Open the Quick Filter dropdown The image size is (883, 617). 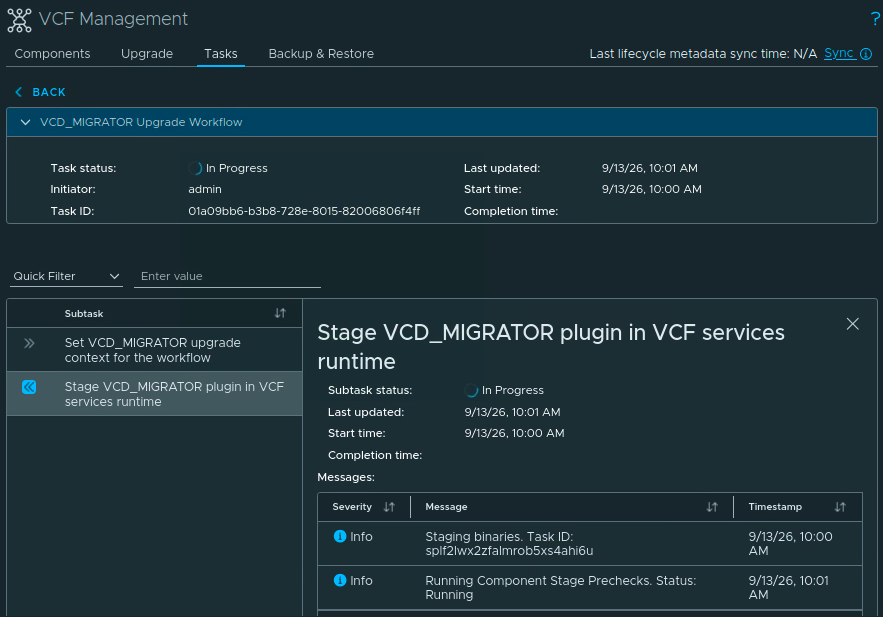pos(66,276)
